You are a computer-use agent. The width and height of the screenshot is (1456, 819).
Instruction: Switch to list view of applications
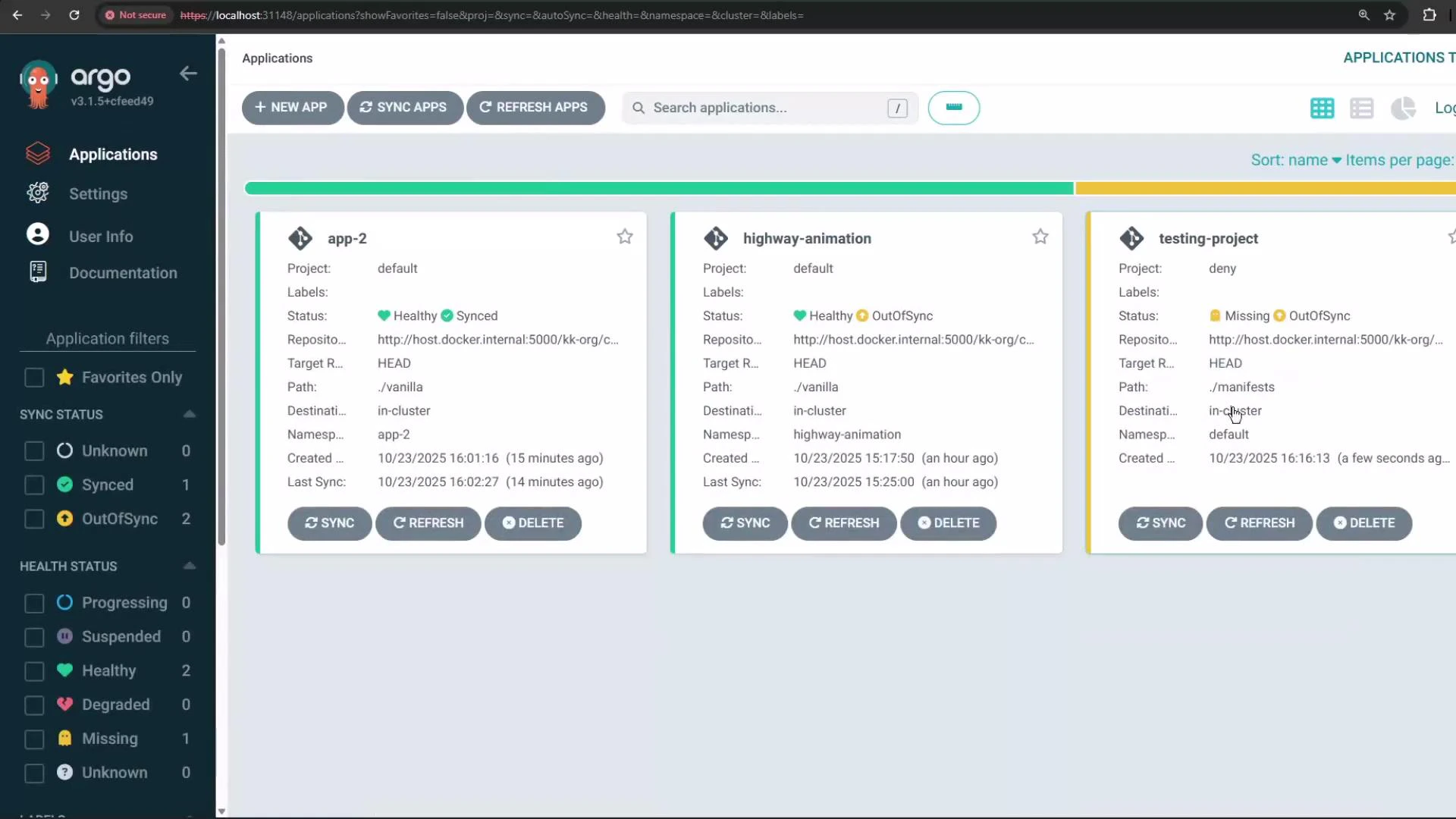(1362, 108)
